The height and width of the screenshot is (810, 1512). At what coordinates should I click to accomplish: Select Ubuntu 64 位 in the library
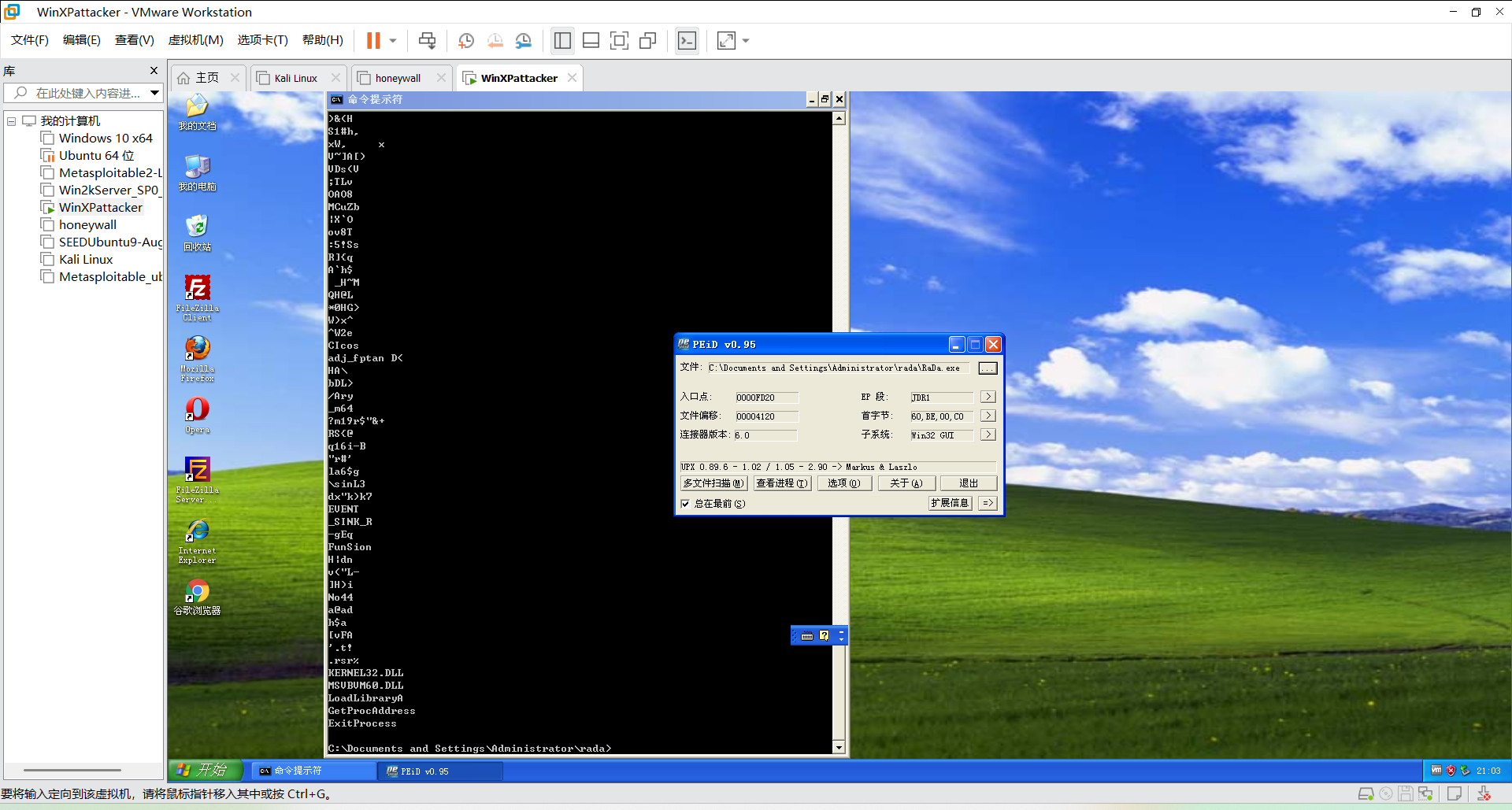96,156
